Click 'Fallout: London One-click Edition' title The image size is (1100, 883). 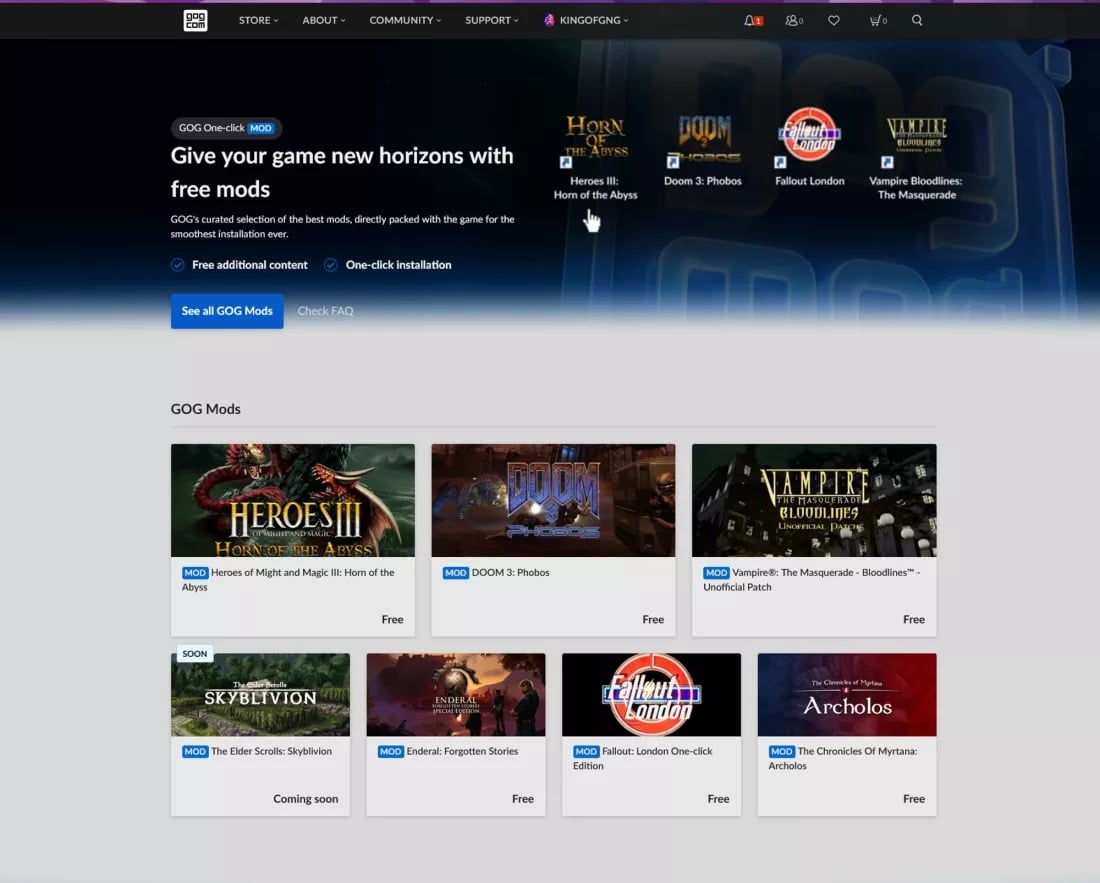click(643, 759)
